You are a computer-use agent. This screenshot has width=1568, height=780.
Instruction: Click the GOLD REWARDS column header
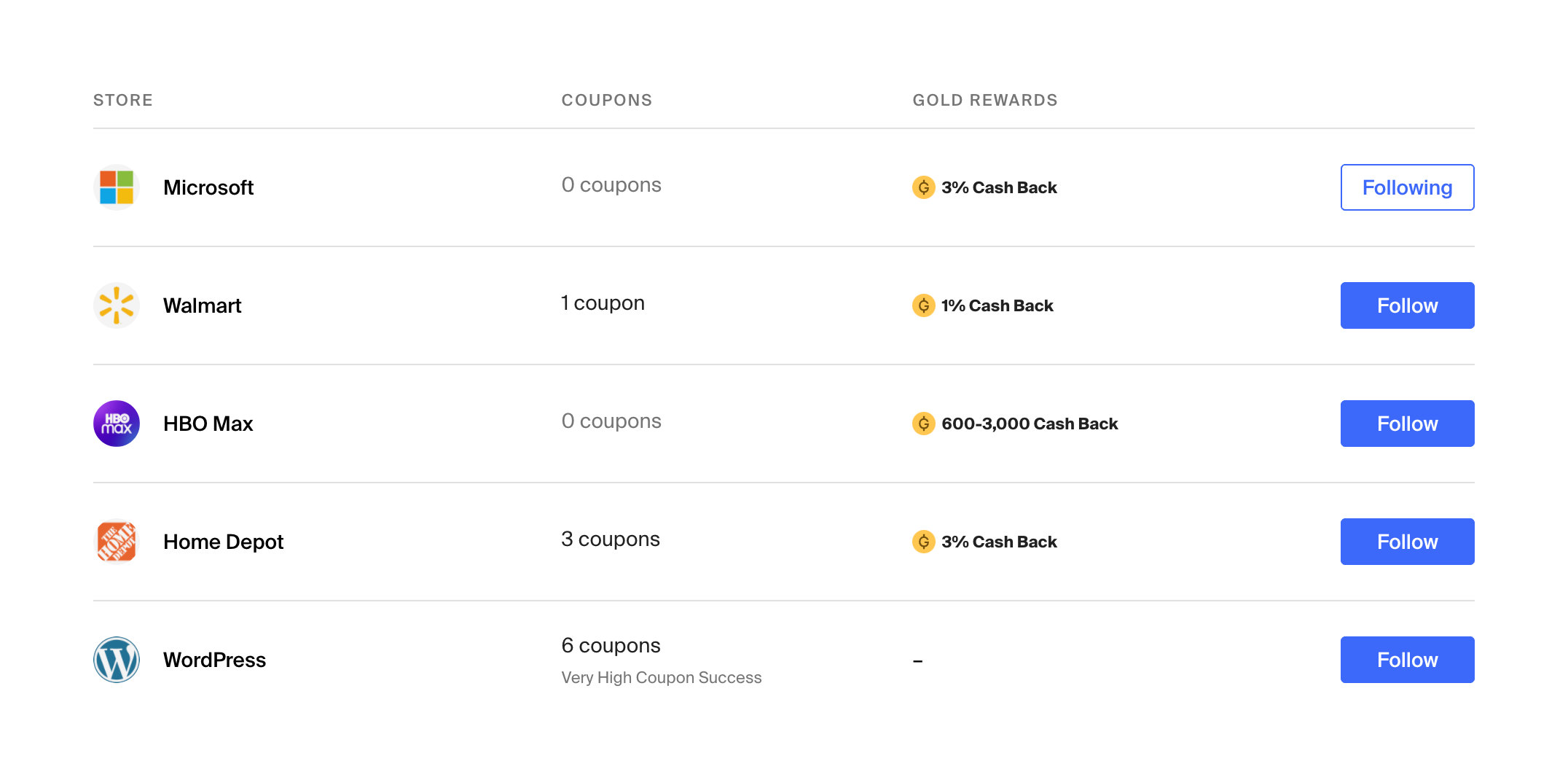click(x=984, y=100)
